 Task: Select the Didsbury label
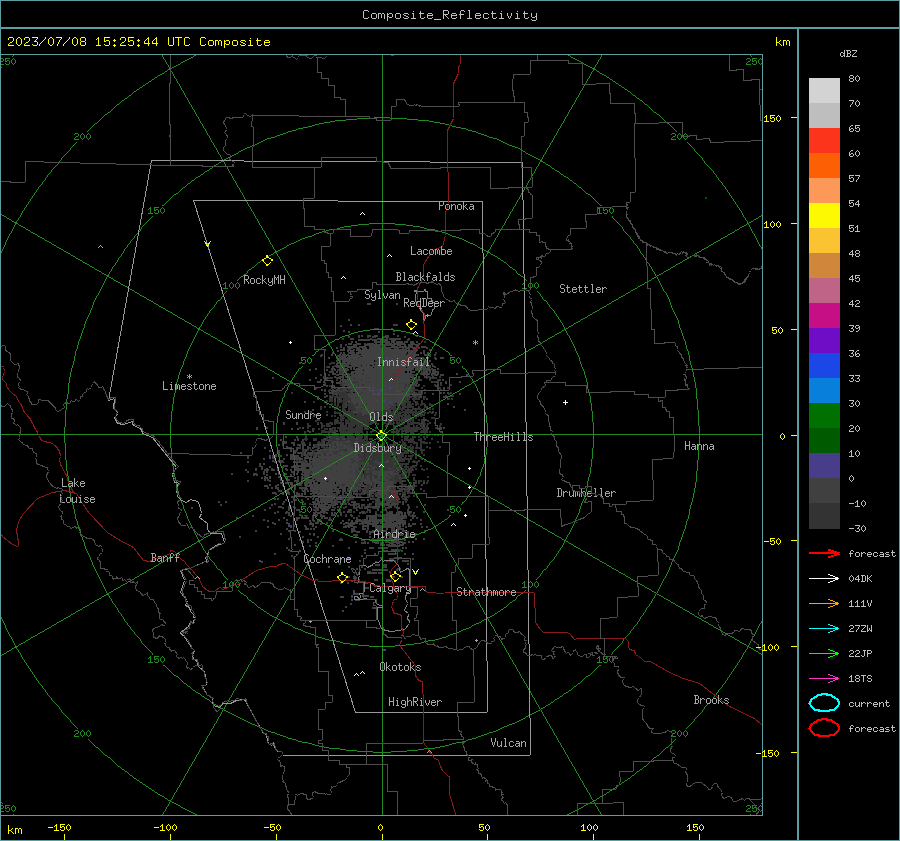[x=377, y=448]
